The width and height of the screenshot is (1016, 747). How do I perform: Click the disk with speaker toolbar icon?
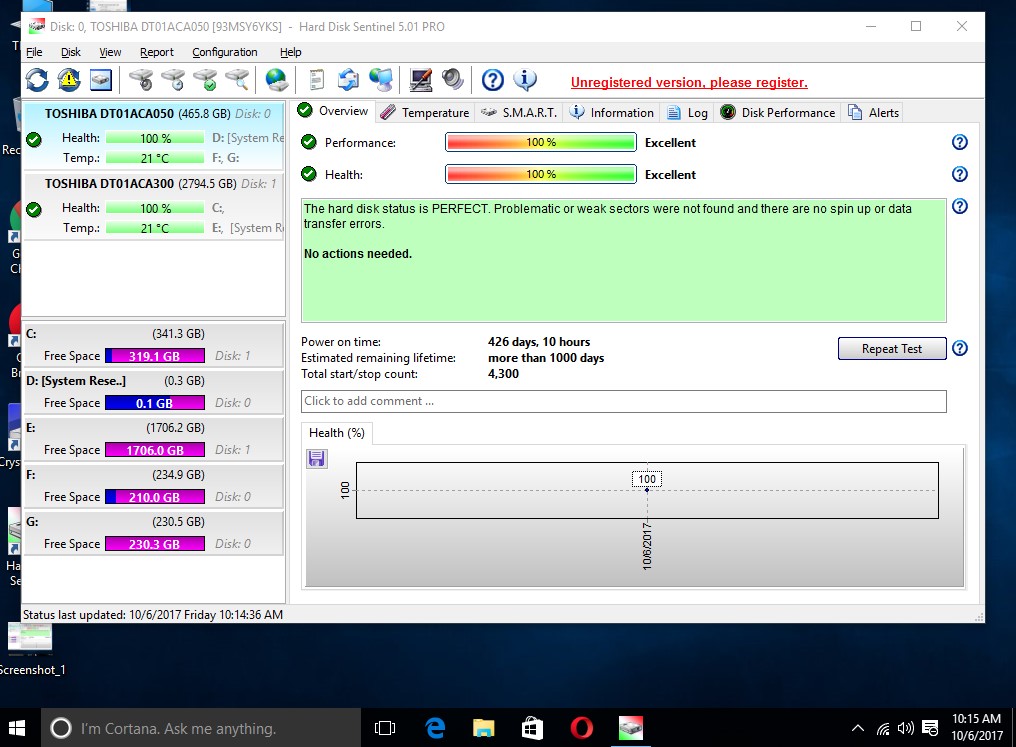141,80
